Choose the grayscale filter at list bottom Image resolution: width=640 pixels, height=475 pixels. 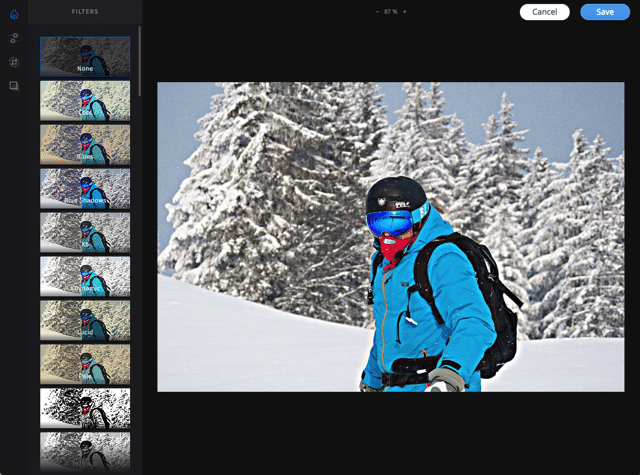click(x=85, y=450)
